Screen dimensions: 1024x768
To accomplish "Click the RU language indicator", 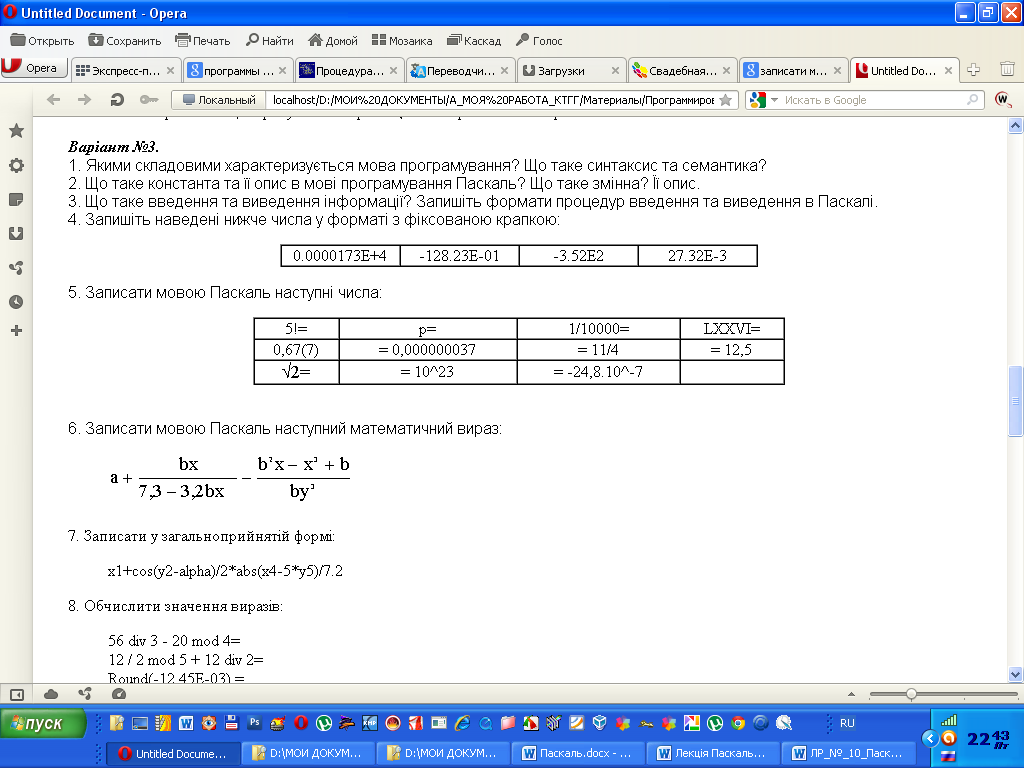I will (847, 723).
